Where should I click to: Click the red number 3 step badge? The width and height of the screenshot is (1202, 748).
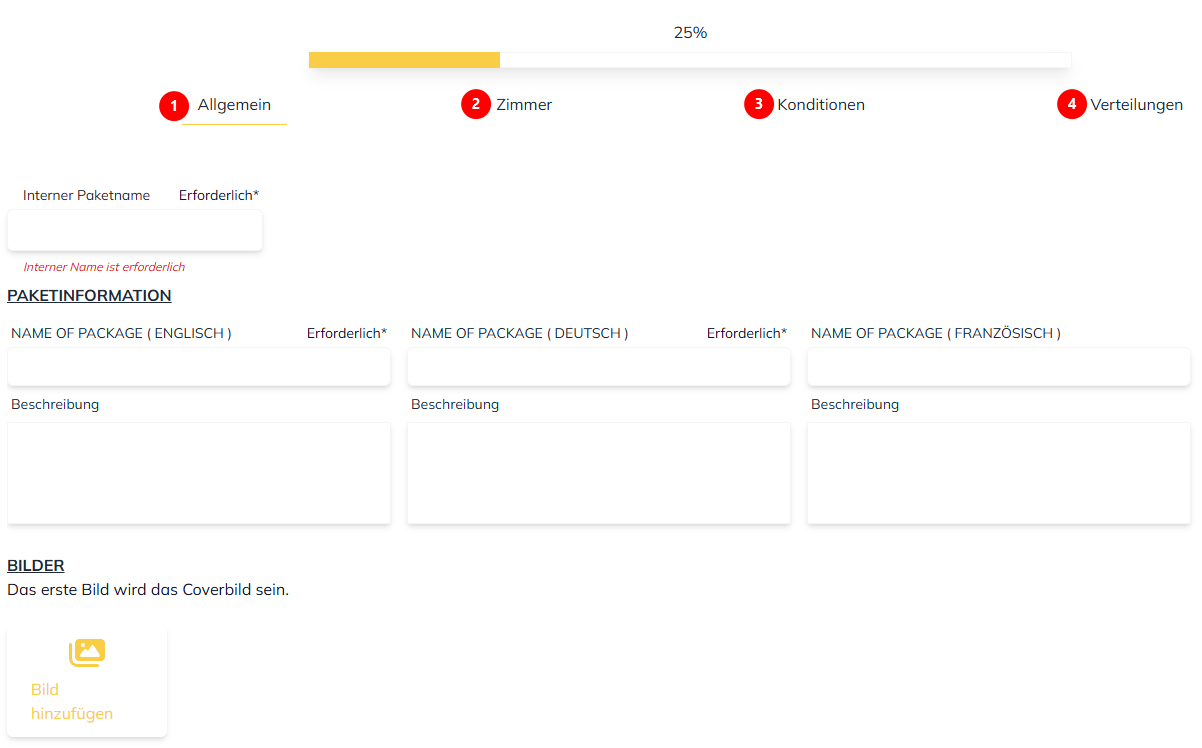(x=759, y=104)
